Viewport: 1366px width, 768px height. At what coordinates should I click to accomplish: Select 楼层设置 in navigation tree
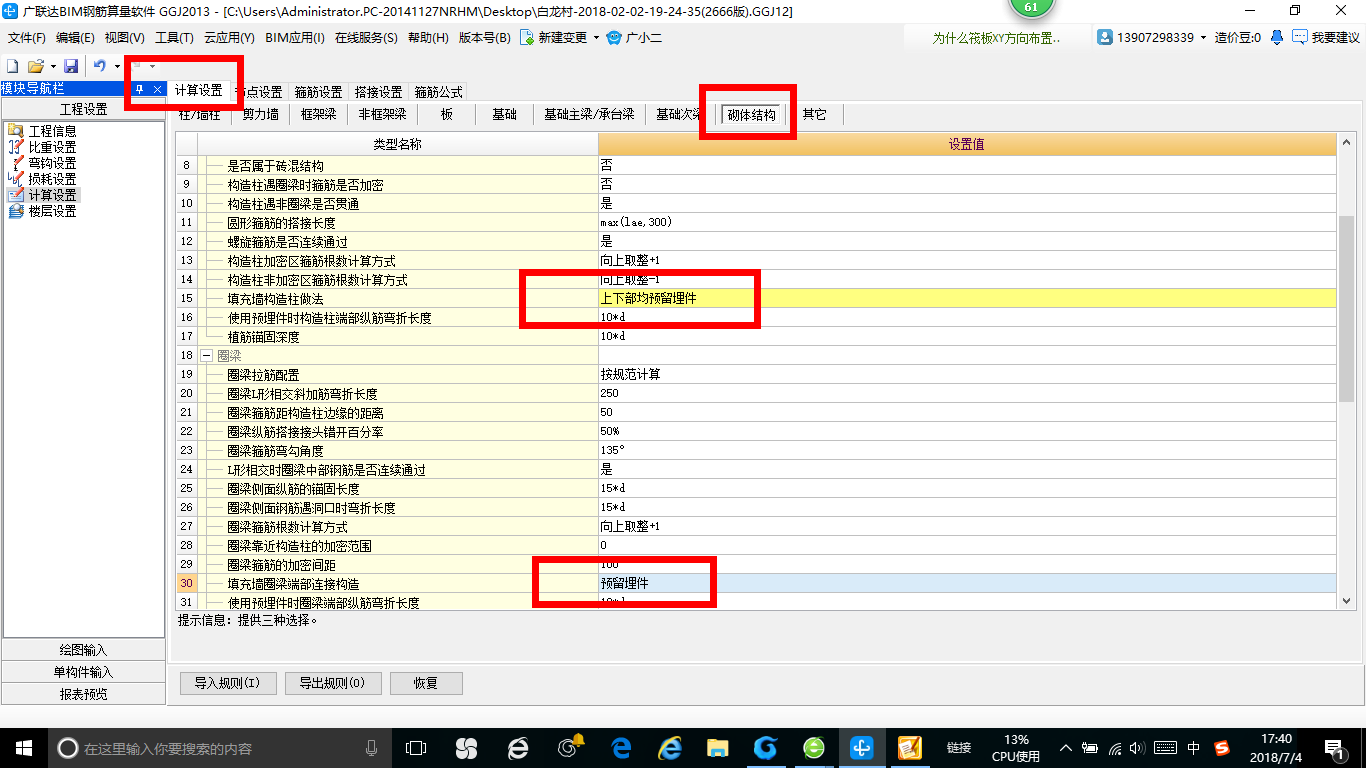[x=52, y=211]
